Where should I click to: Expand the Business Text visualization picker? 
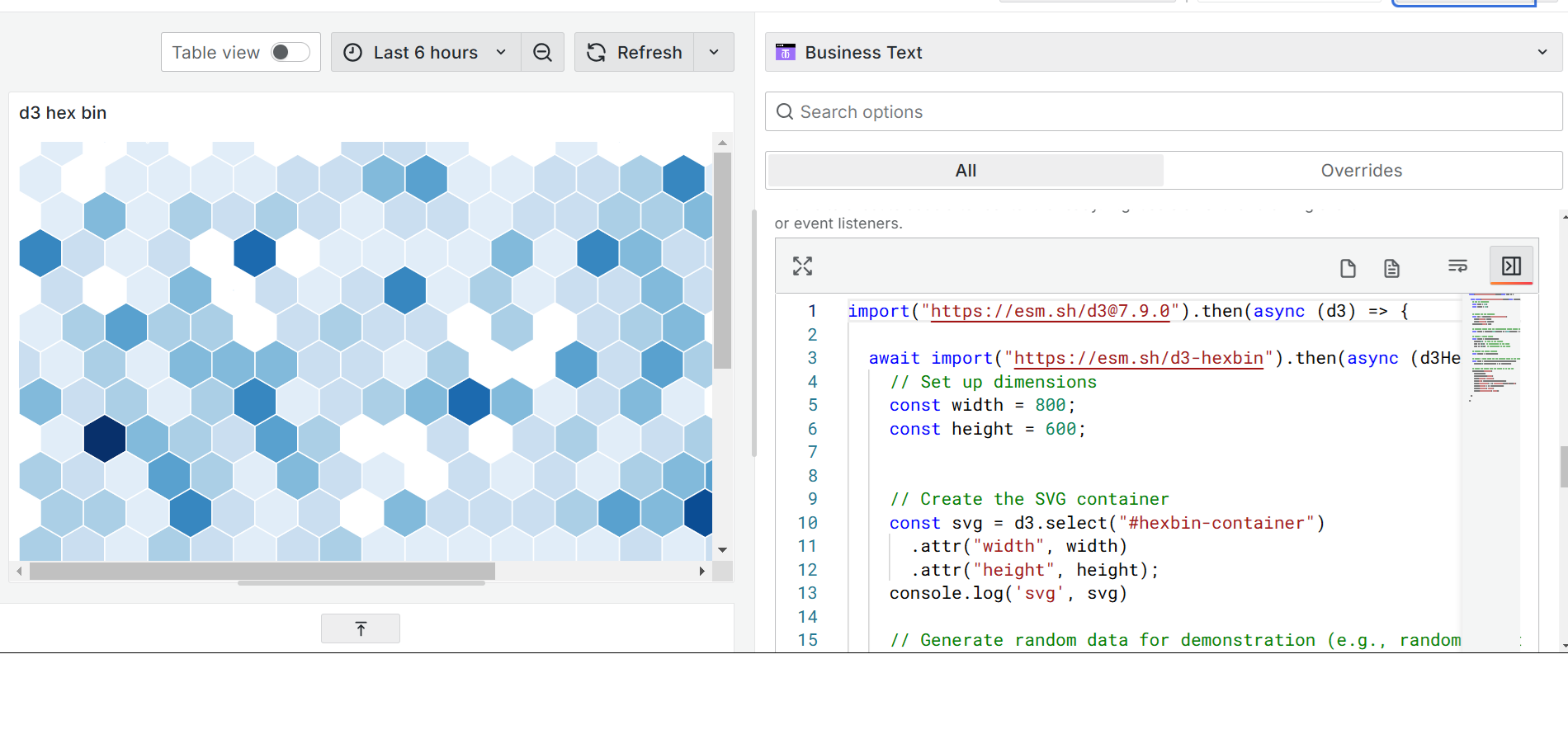tap(1542, 53)
